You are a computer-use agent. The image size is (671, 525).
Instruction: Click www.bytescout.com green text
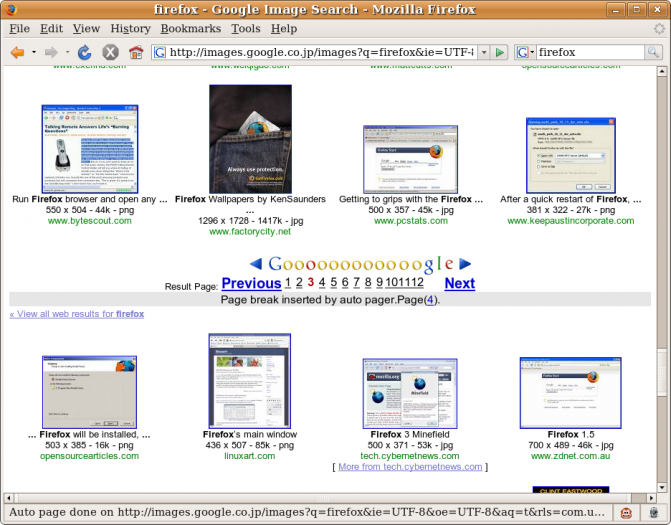click(89, 221)
